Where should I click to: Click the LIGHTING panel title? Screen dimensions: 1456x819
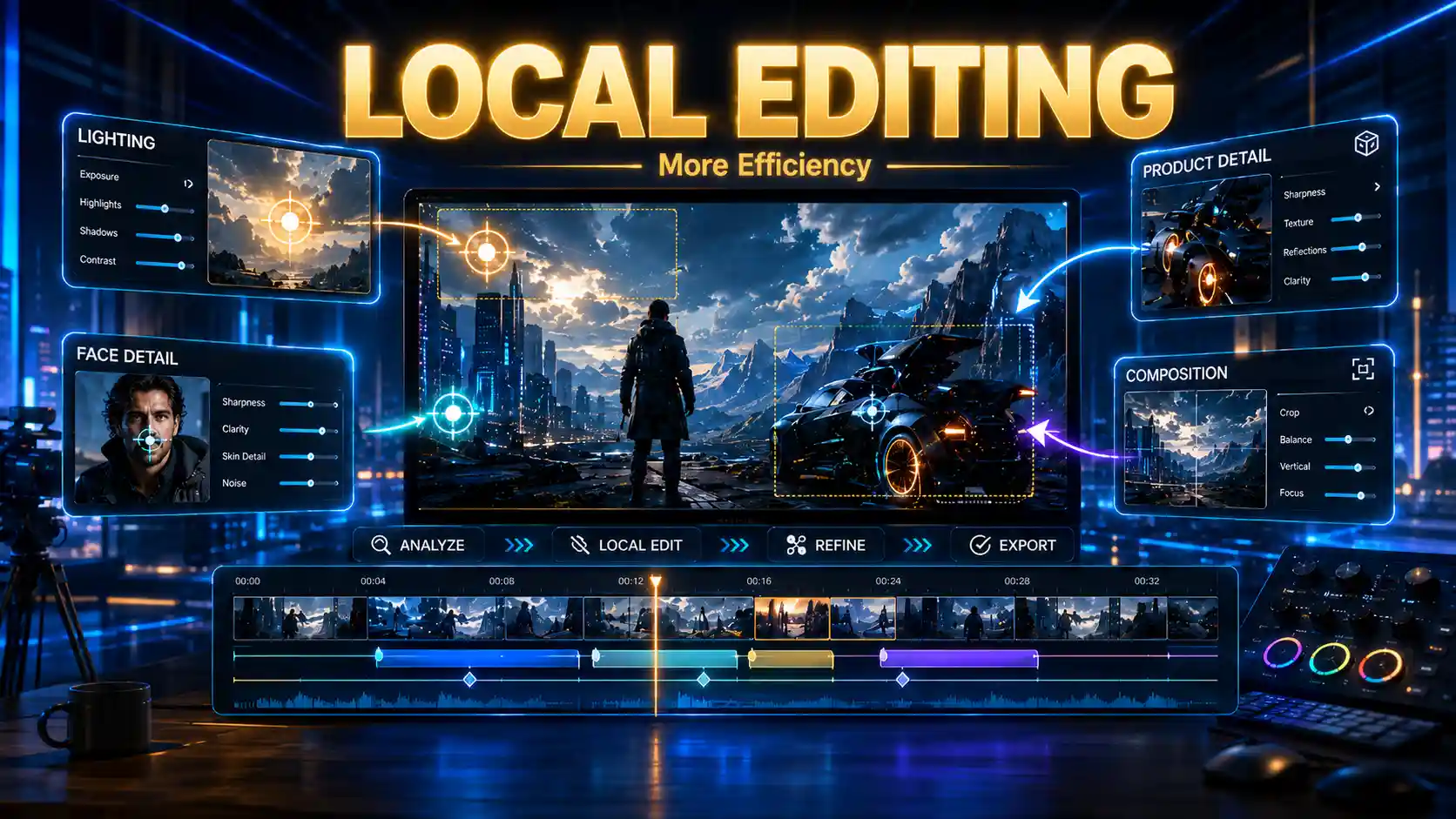click(x=117, y=139)
